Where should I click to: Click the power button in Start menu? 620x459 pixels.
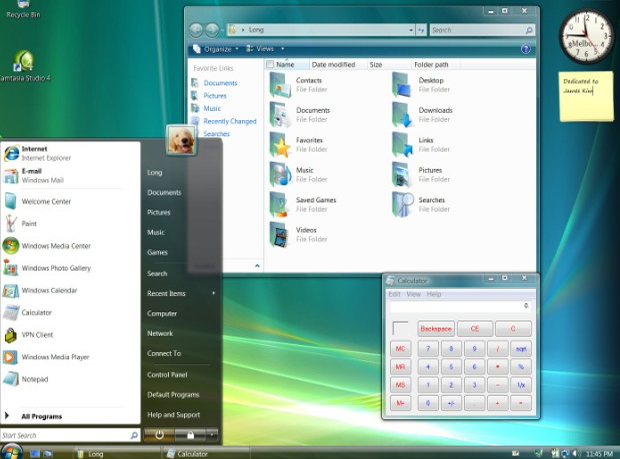(x=159, y=435)
